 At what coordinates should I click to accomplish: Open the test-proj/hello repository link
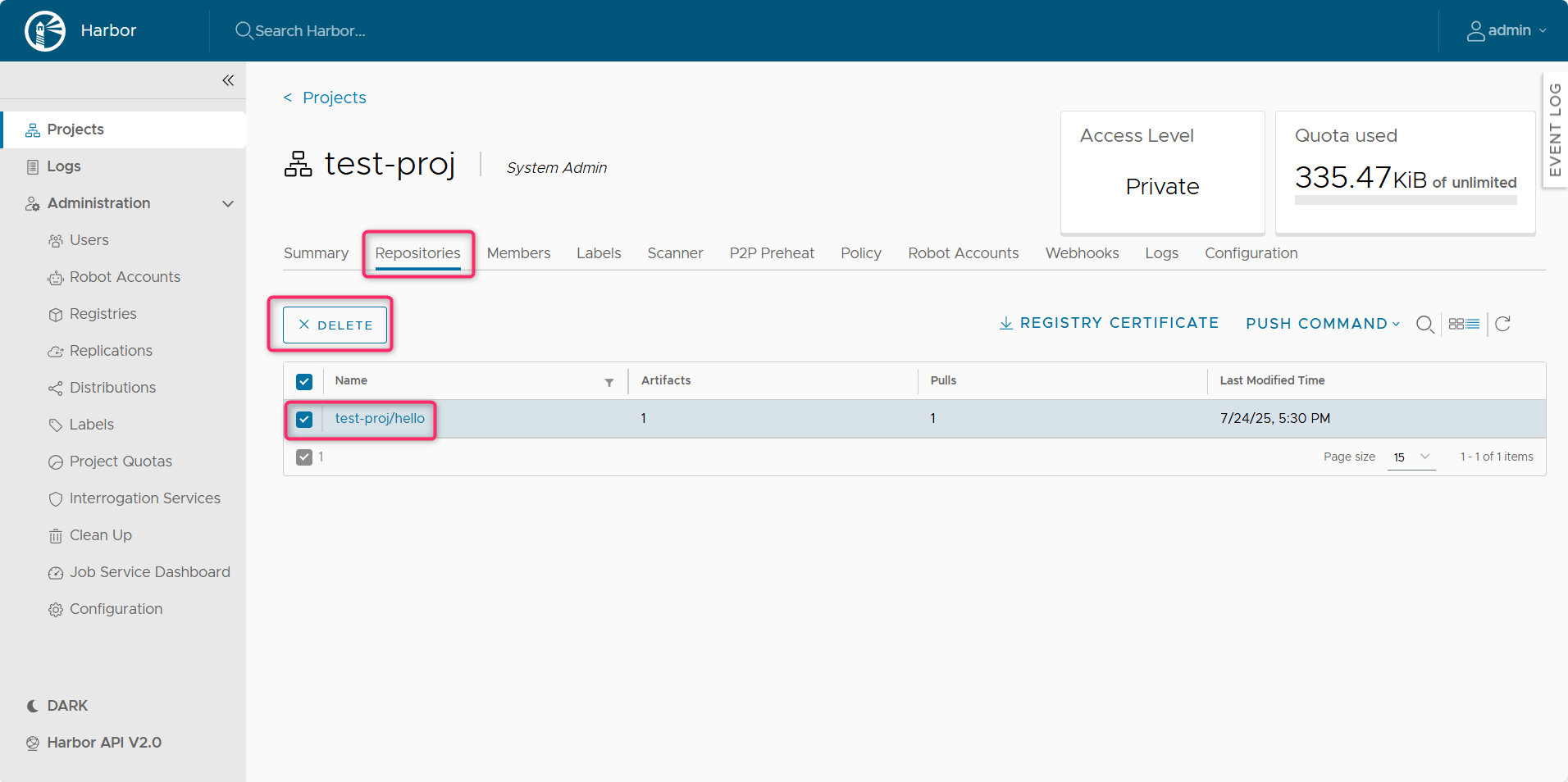click(380, 419)
